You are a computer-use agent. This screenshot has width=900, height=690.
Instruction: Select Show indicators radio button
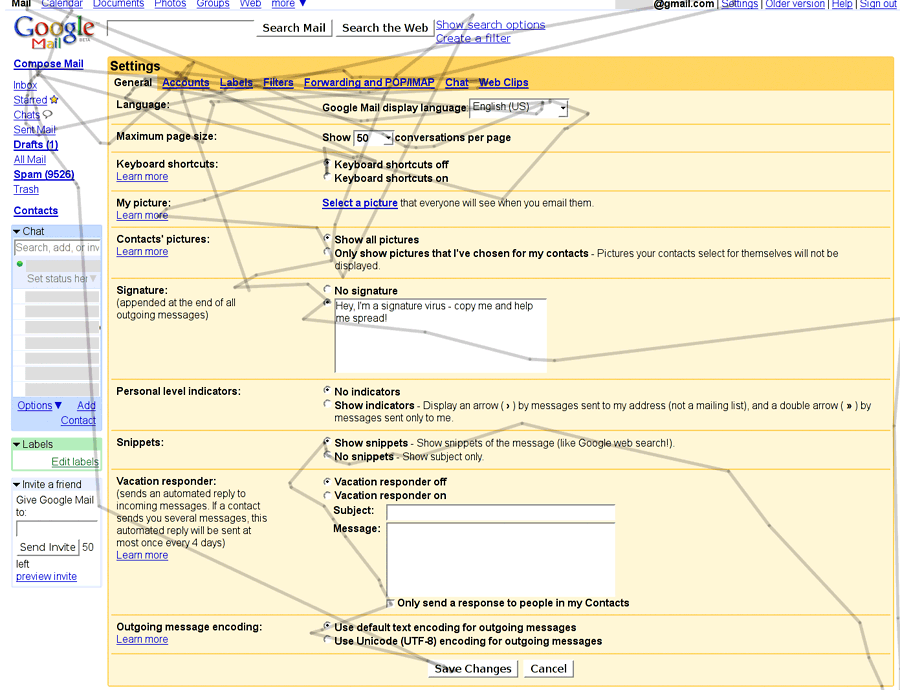(327, 405)
